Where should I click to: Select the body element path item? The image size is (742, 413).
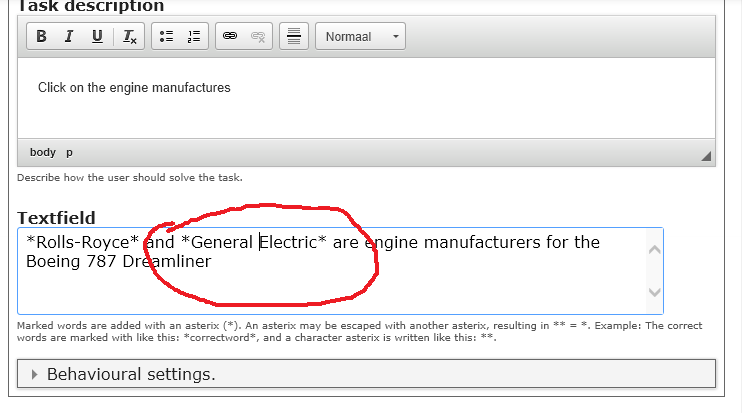click(43, 152)
